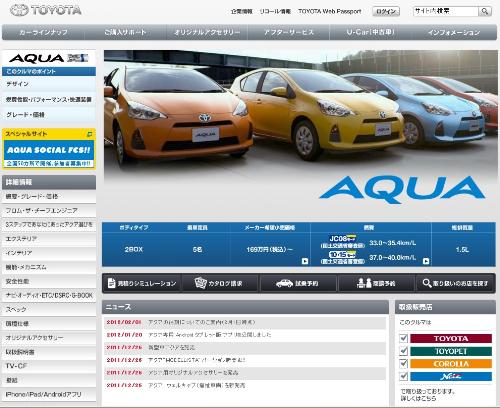Toggle the Netz dealer checkbox
The image size is (500, 408).
pos(404,376)
